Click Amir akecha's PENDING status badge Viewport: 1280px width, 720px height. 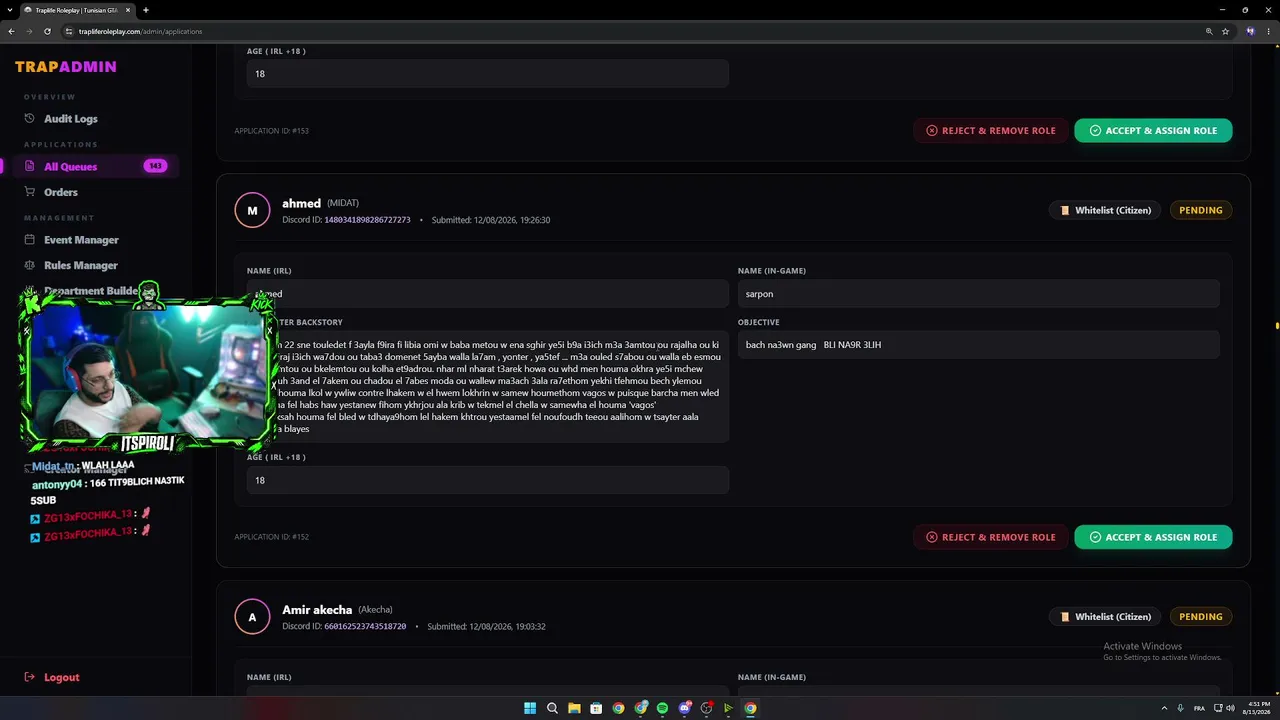1201,617
